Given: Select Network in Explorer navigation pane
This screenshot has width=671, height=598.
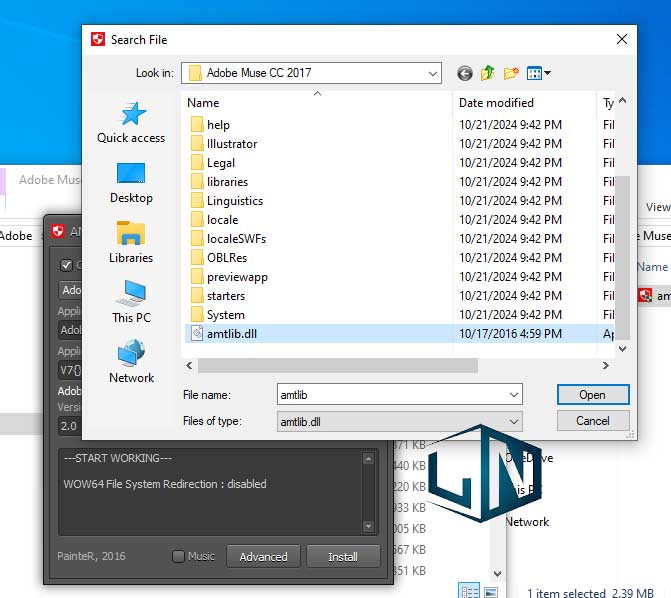Looking at the screenshot, I should (x=527, y=522).
